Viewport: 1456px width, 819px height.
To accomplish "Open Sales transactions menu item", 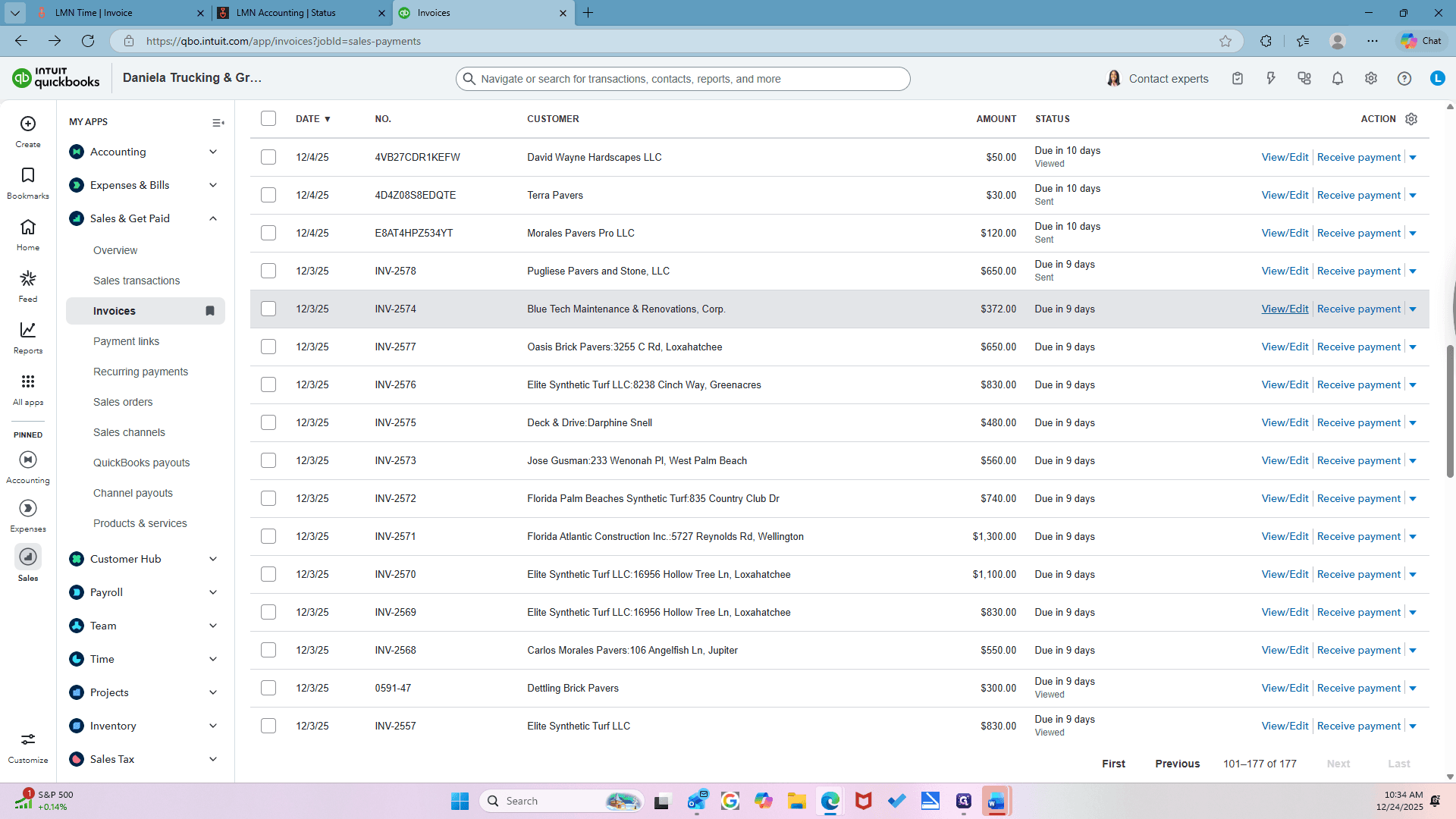I will (x=136, y=281).
